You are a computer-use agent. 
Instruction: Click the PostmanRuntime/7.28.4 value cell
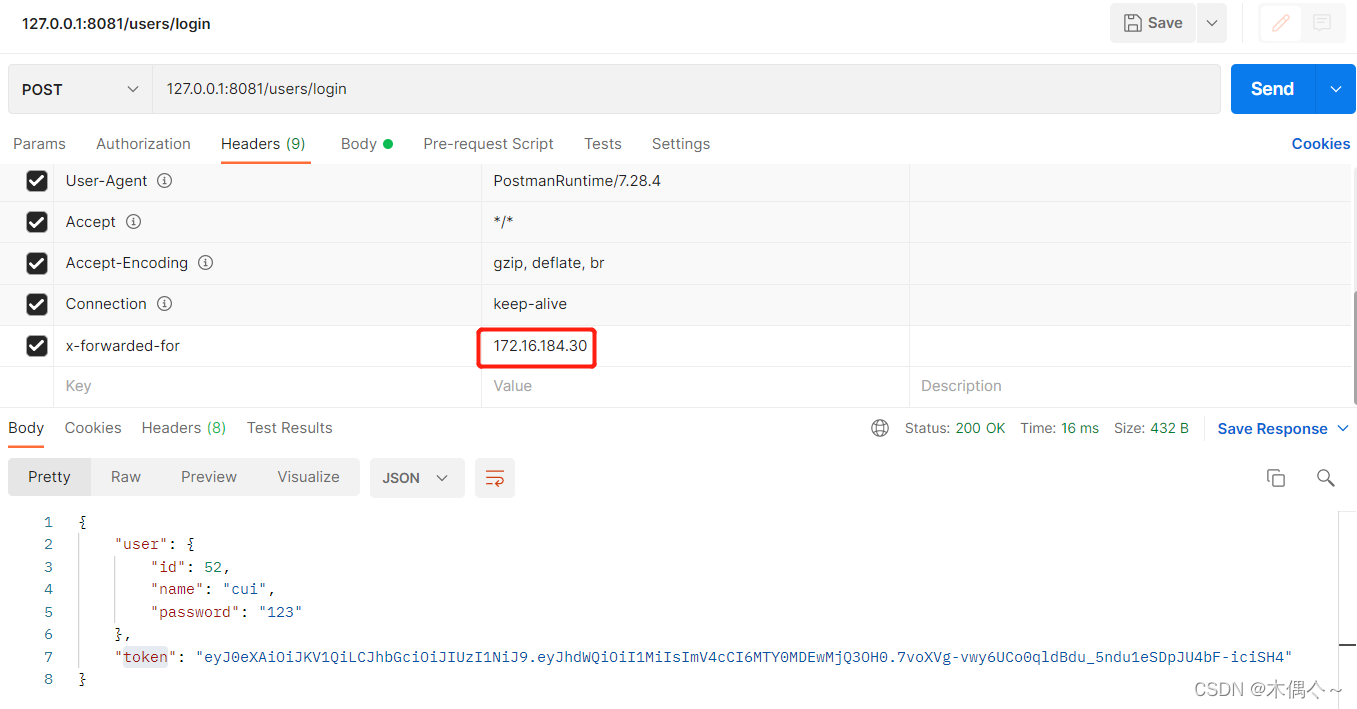(x=695, y=181)
